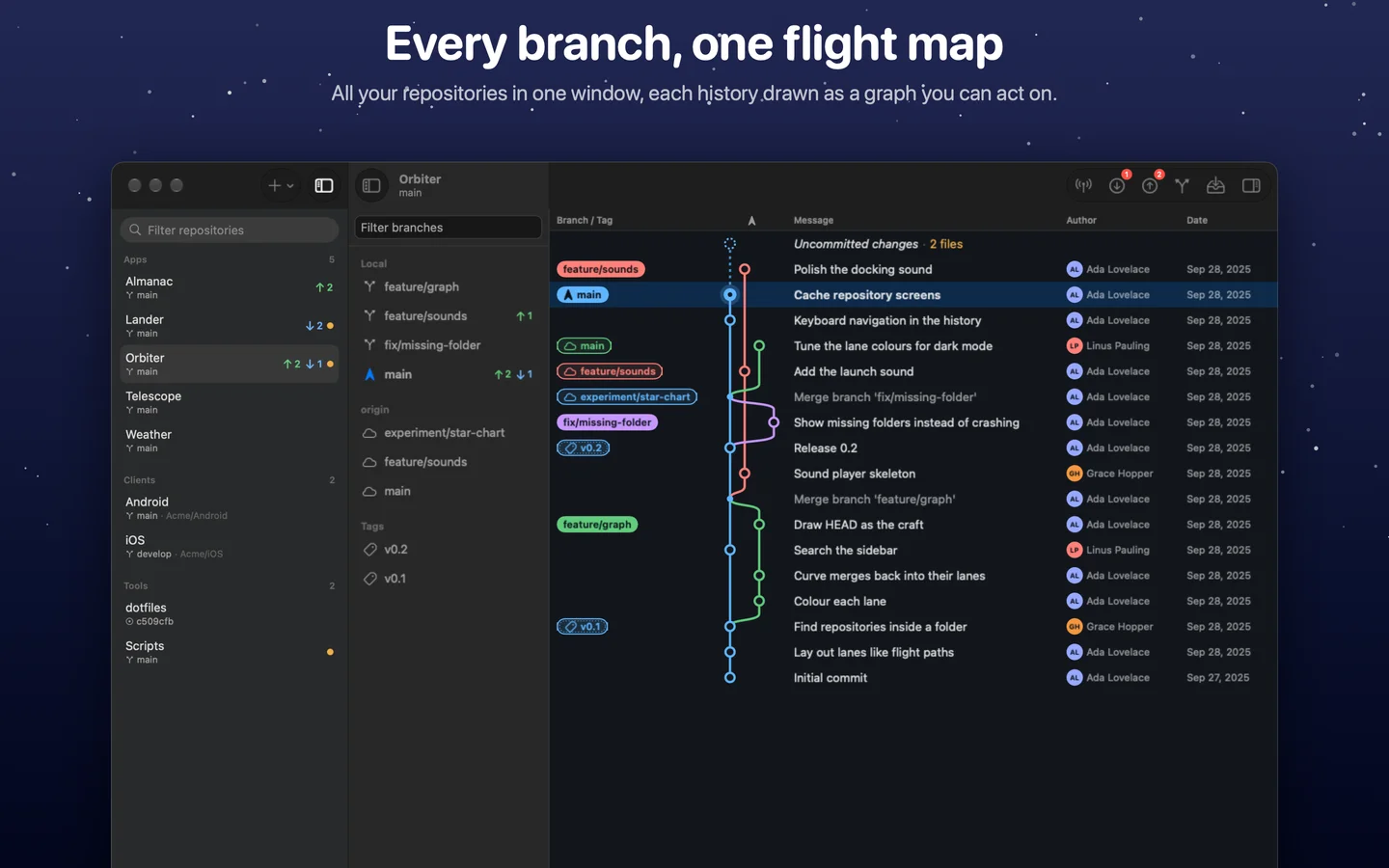Toggle the repositories sidebar icon

(x=324, y=185)
